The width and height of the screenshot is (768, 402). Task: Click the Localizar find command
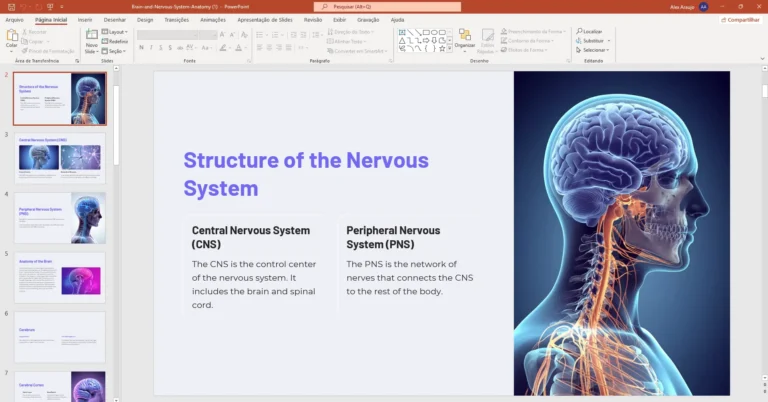589,31
